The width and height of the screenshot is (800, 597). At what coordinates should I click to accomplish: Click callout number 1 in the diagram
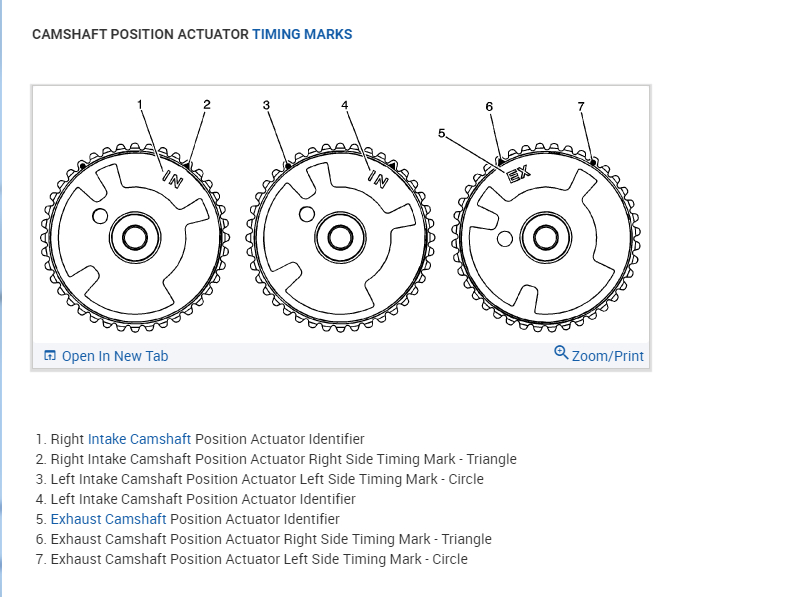[x=140, y=104]
